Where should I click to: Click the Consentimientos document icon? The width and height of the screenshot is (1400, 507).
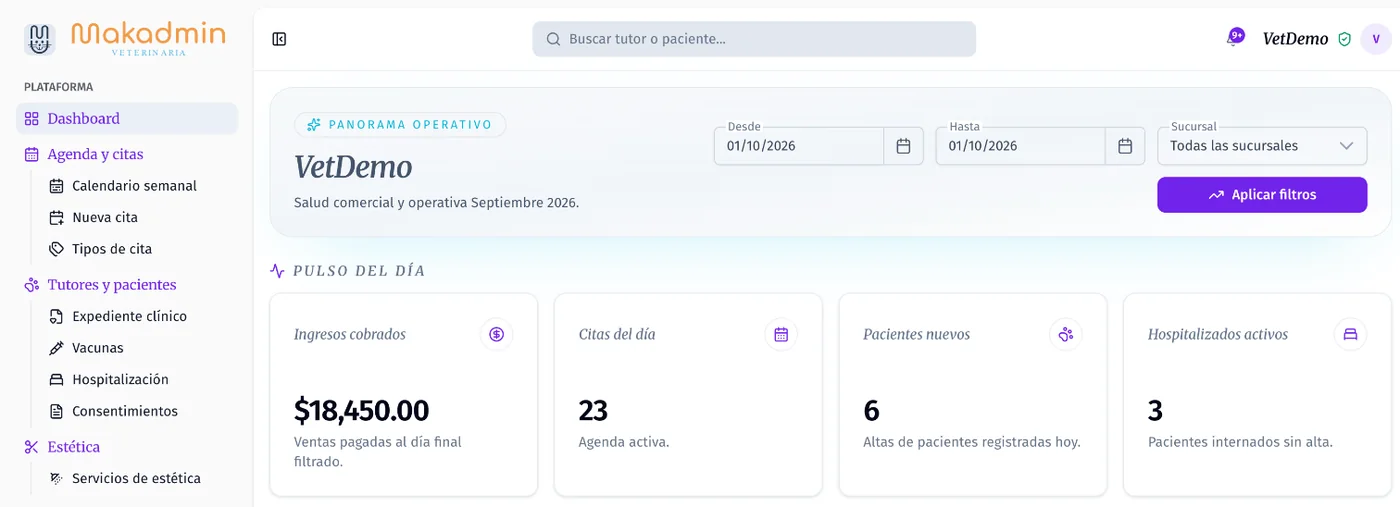pyautogui.click(x=56, y=411)
